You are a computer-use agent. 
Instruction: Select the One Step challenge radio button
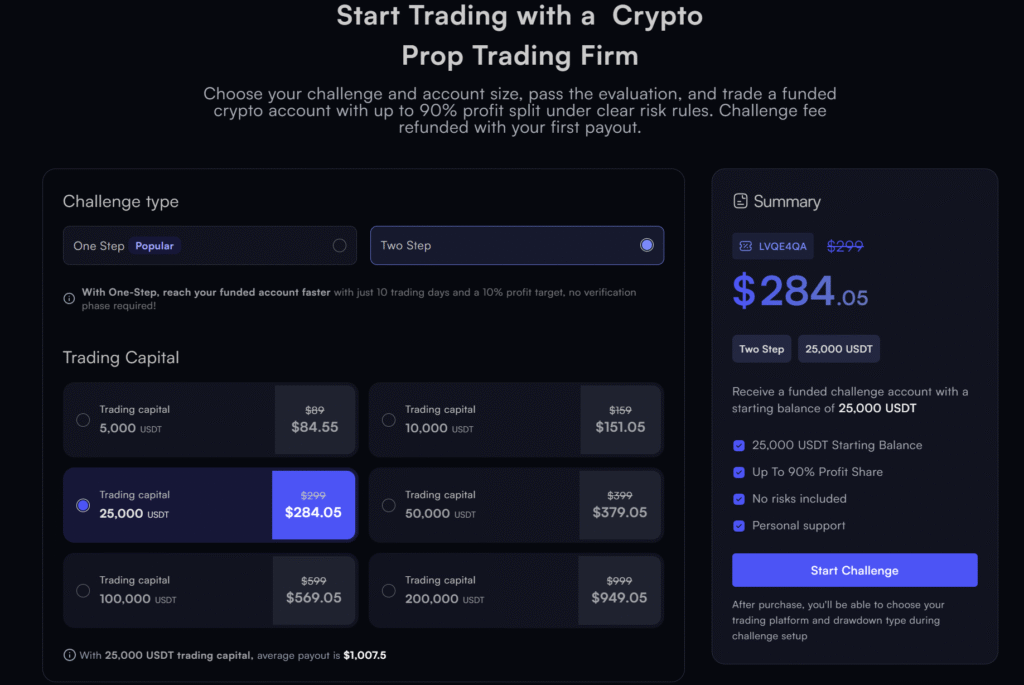(x=340, y=245)
